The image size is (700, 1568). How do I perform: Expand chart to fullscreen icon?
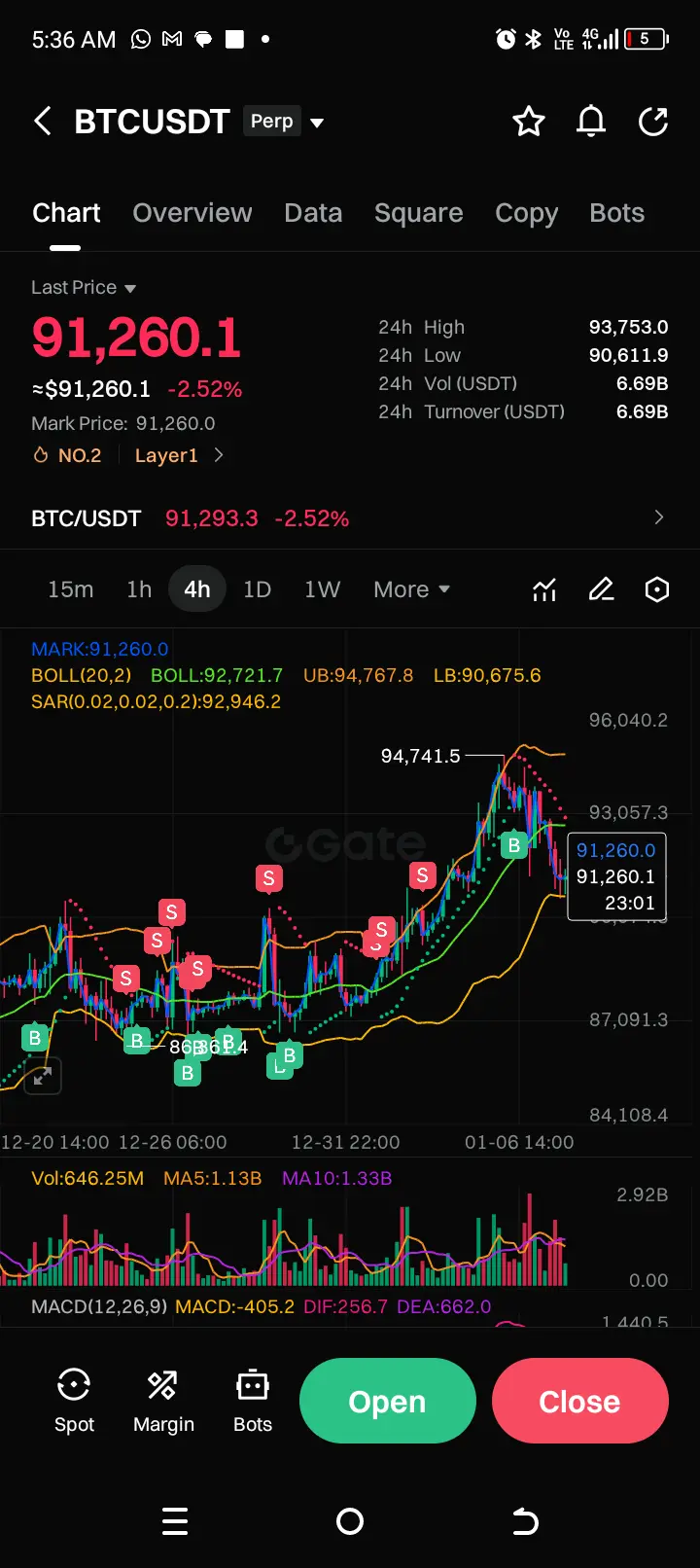(43, 1077)
